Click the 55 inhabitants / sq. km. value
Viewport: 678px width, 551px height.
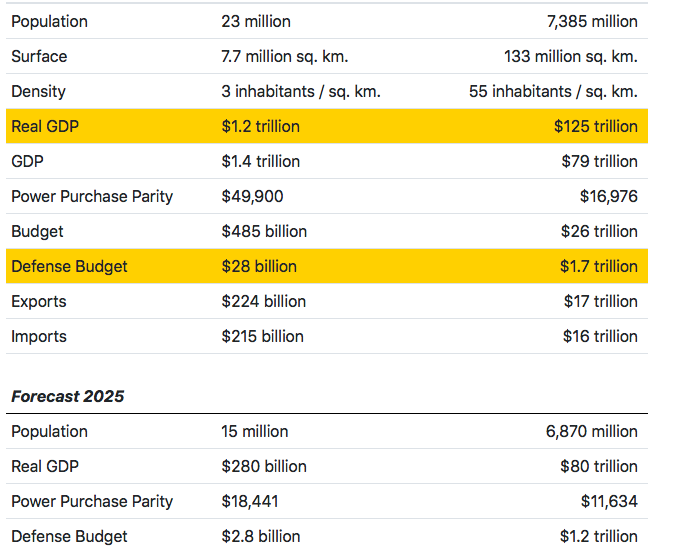click(x=553, y=91)
